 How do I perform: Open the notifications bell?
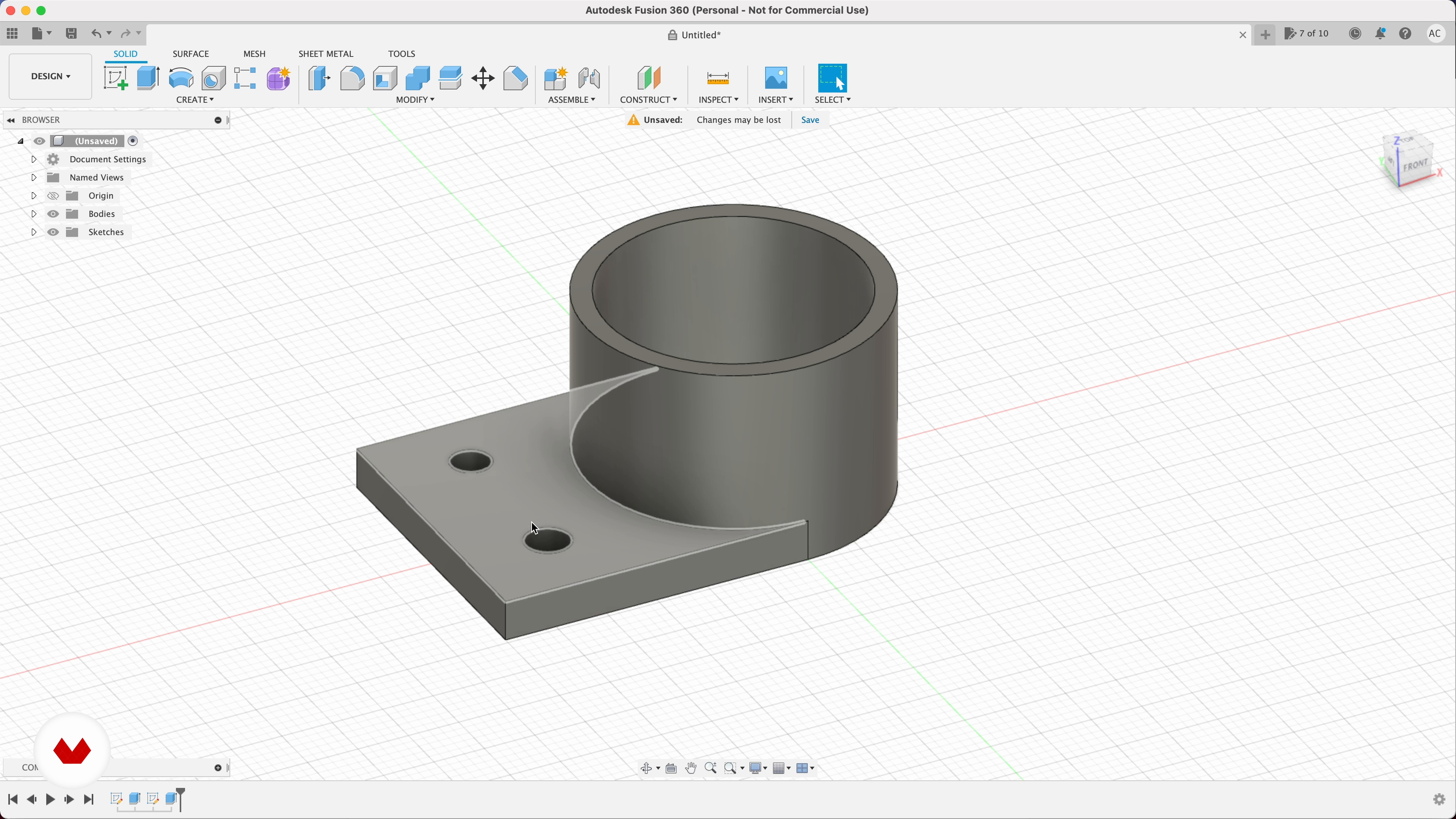click(x=1381, y=34)
